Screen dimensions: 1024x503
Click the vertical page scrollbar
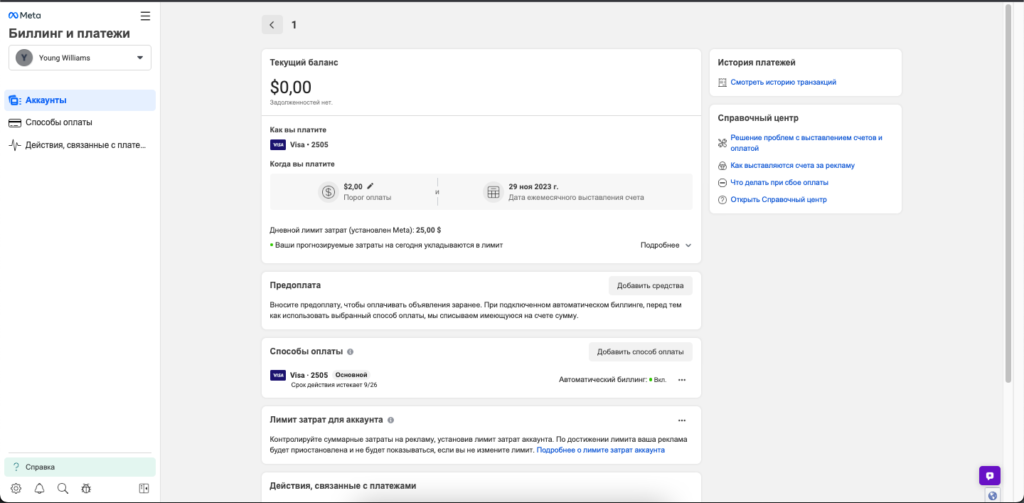click(1008, 194)
